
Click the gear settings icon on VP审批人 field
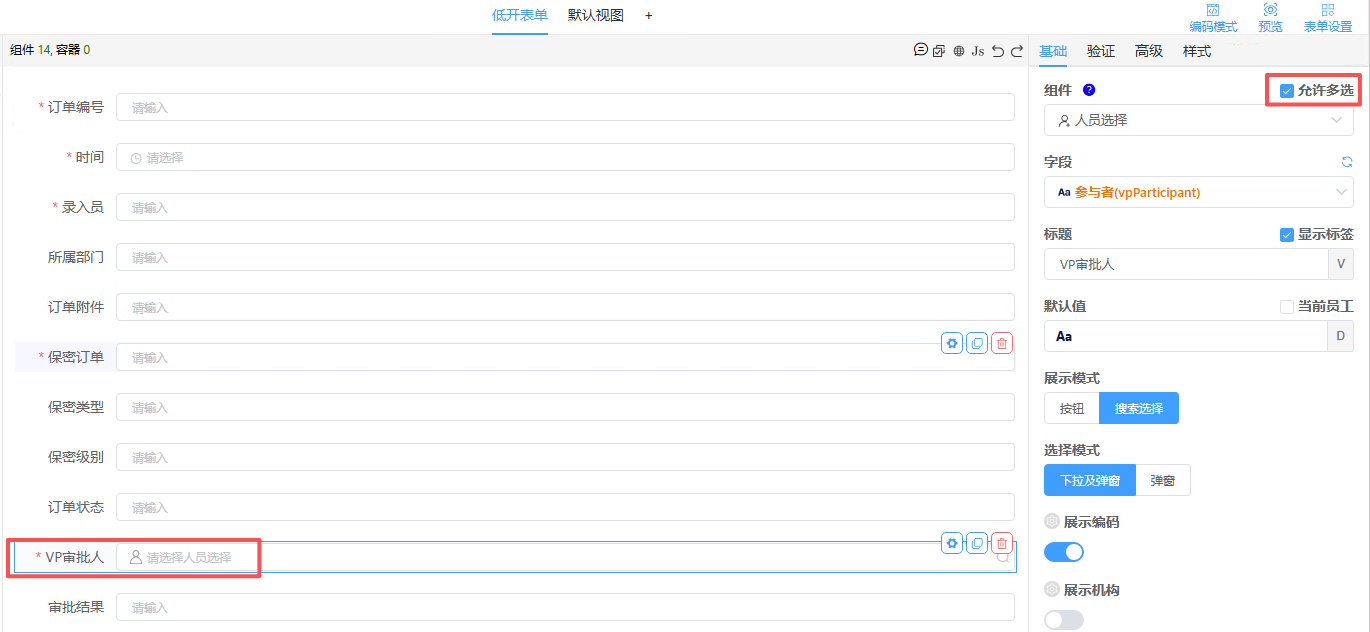pos(951,543)
